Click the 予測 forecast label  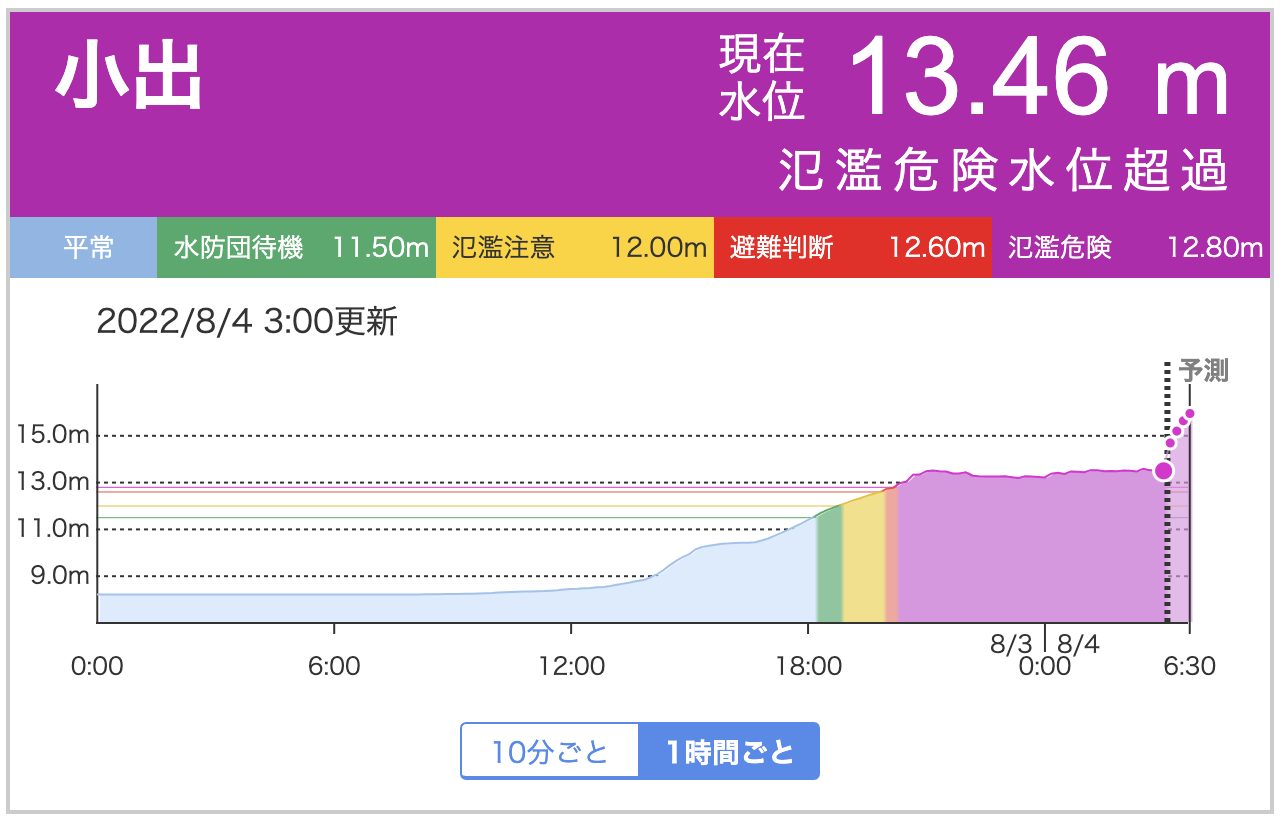pos(1202,372)
